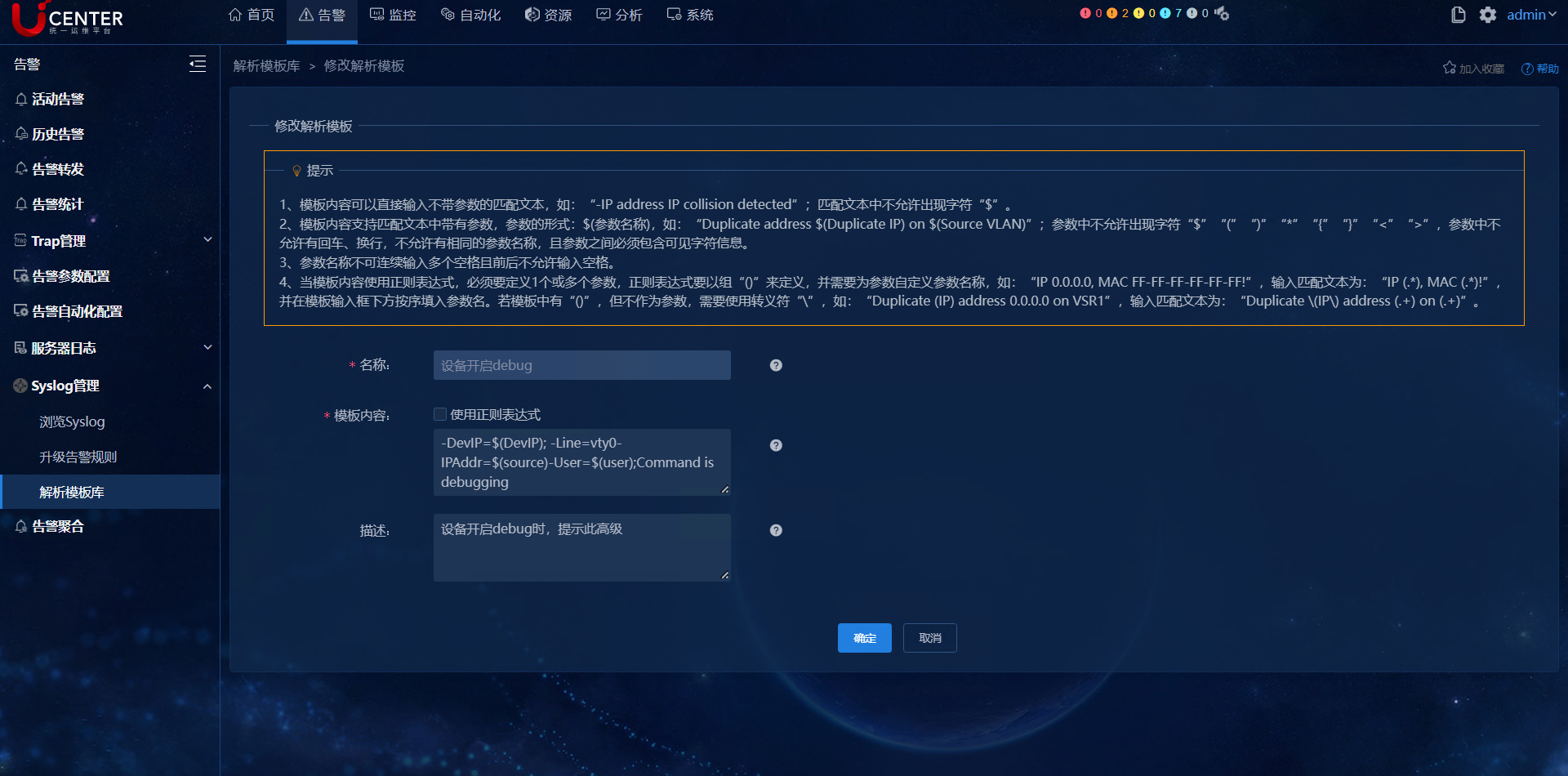Open the gray info alarm count indicator

(x=1197, y=13)
